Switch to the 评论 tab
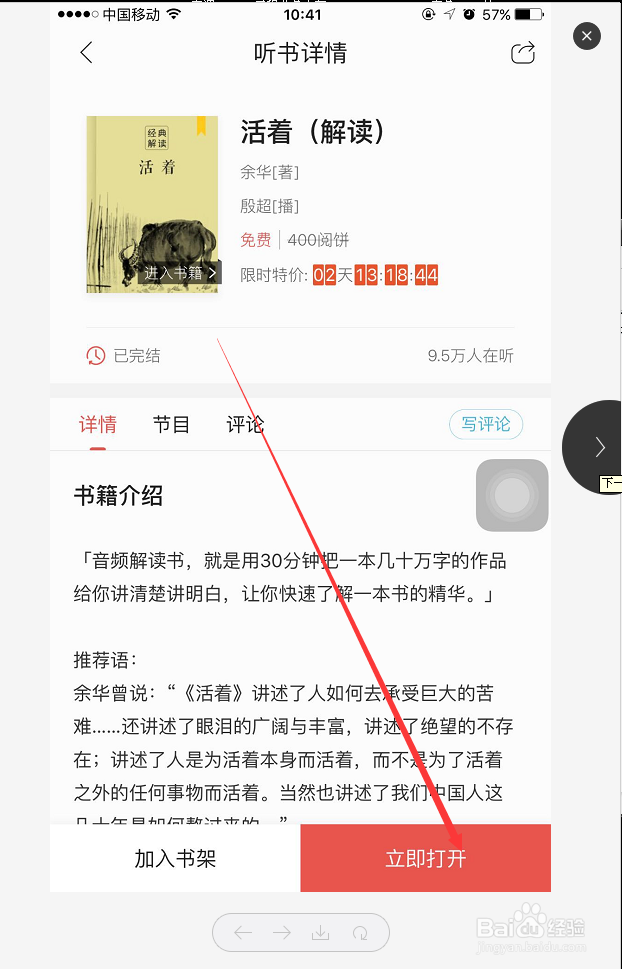The height and width of the screenshot is (969, 622). tap(245, 425)
